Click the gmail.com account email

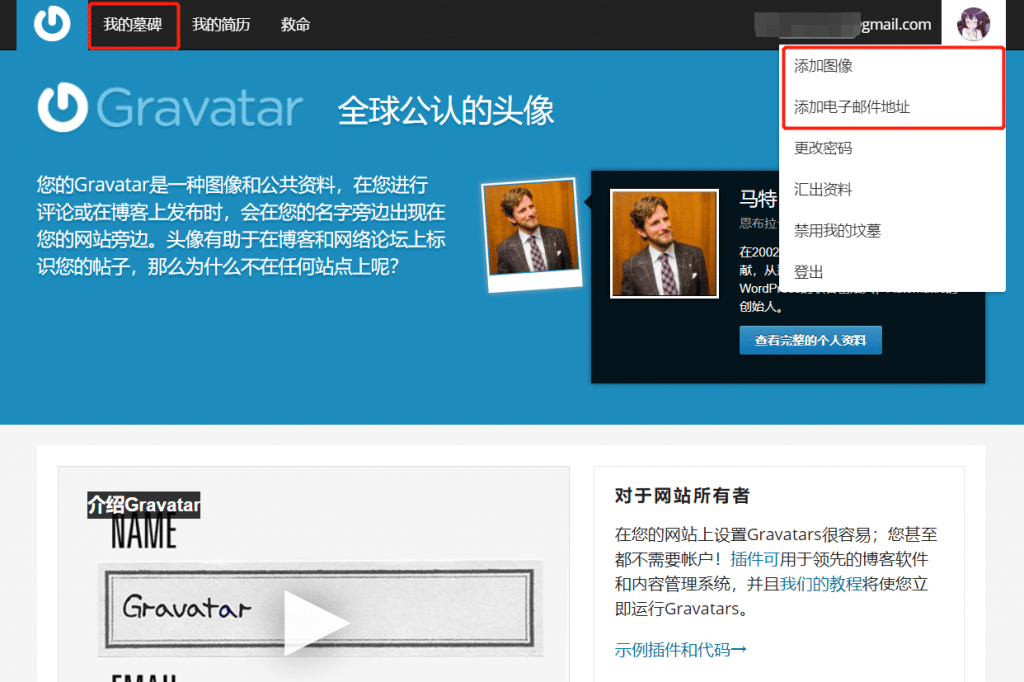tap(843, 25)
